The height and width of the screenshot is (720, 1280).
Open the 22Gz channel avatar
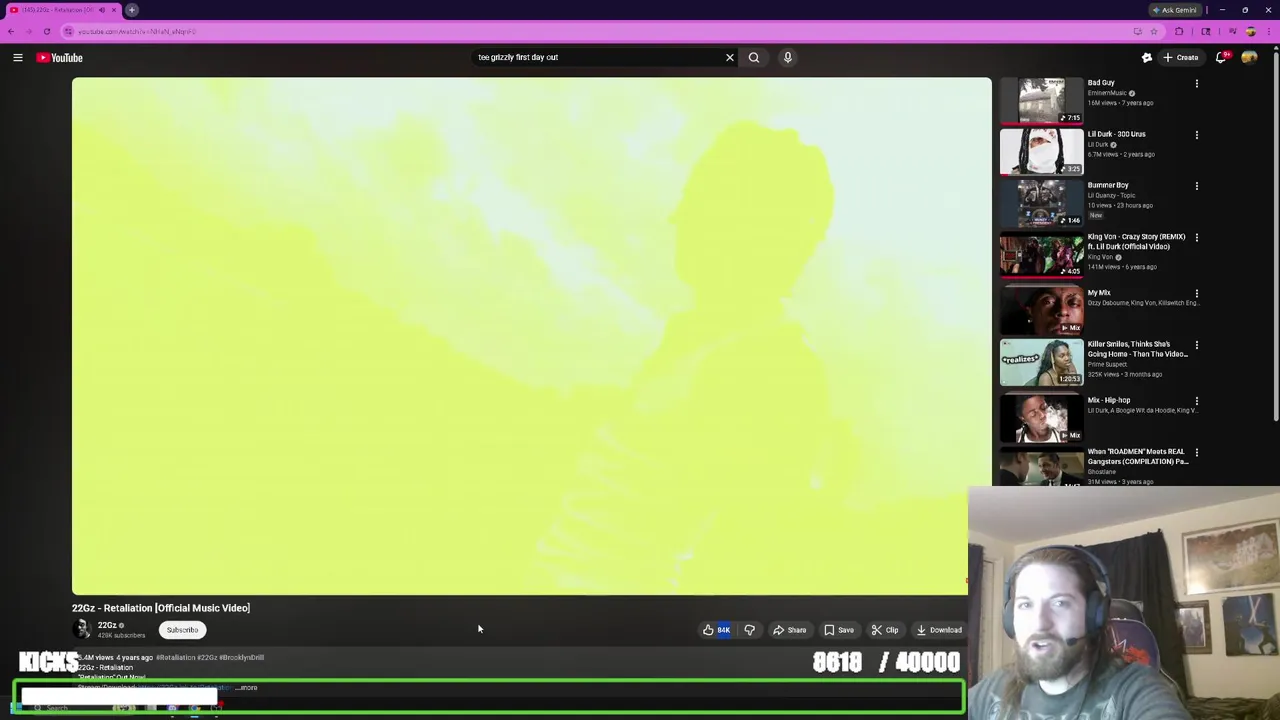coord(81,629)
